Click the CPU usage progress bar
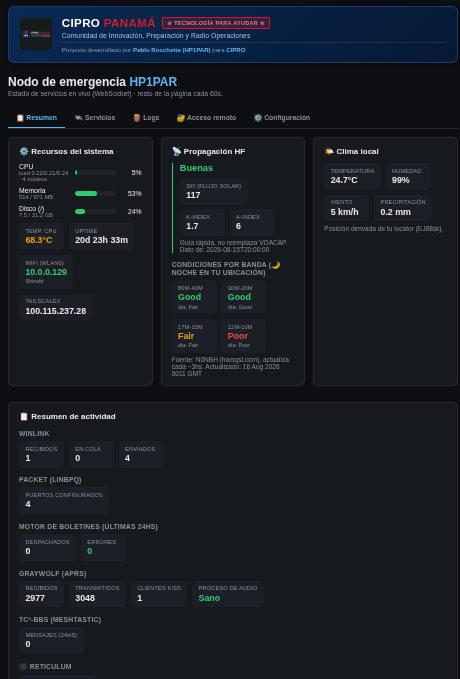Screen dimensions: 460x679 pyautogui.click(x=95, y=173)
